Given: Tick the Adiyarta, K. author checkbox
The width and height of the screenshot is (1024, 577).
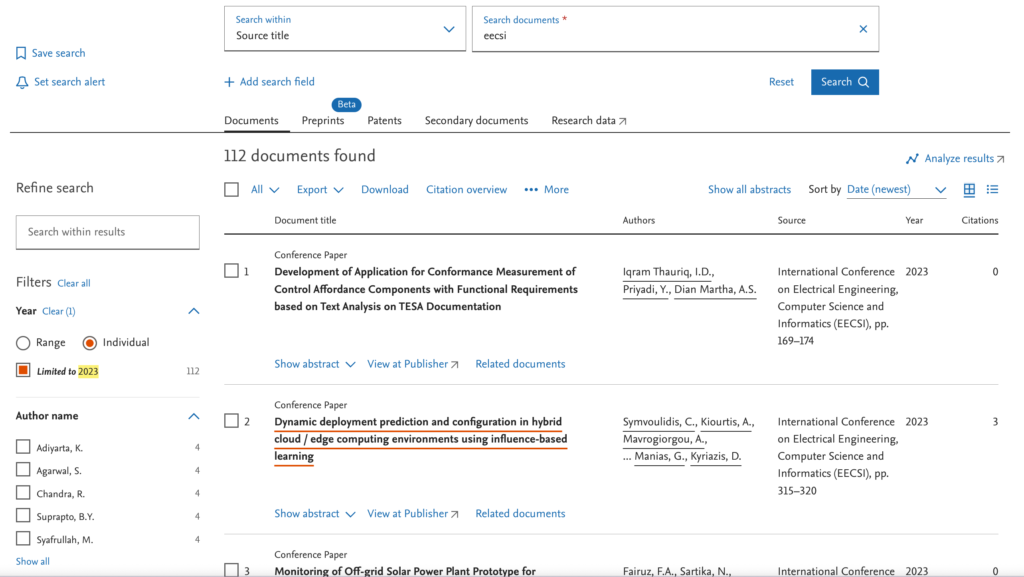Looking at the screenshot, I should [x=23, y=448].
